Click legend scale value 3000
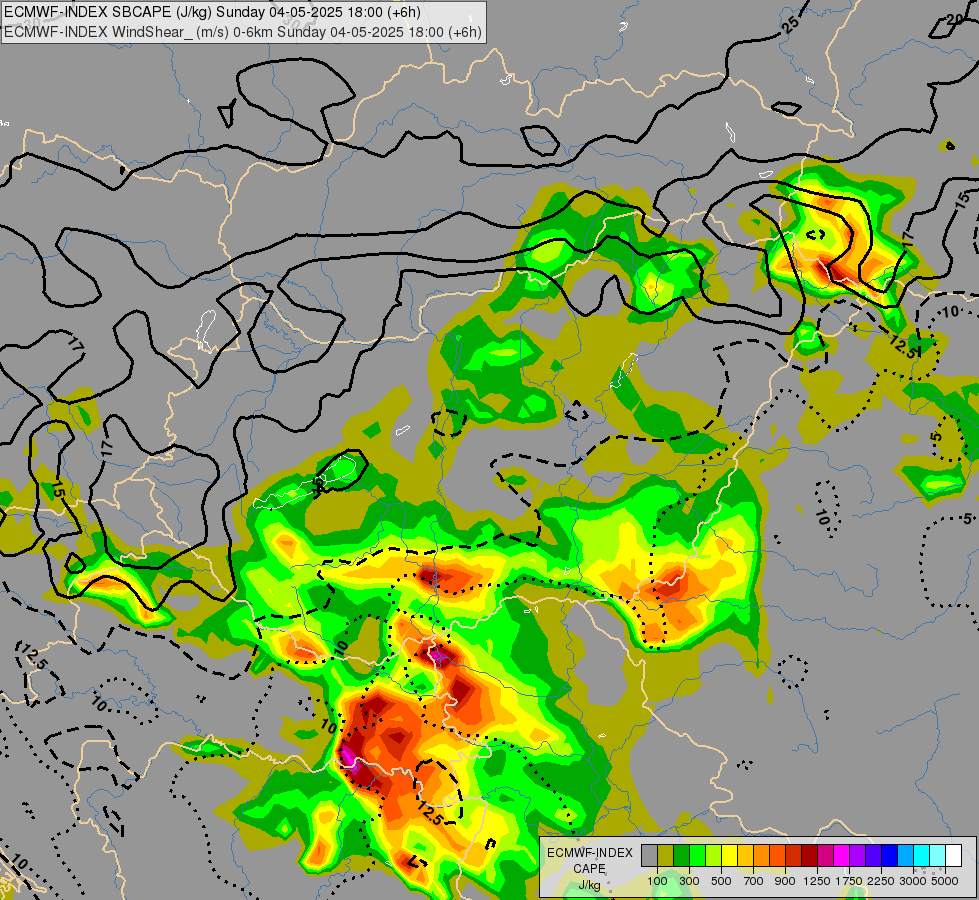The width and height of the screenshot is (979, 900). point(913,881)
